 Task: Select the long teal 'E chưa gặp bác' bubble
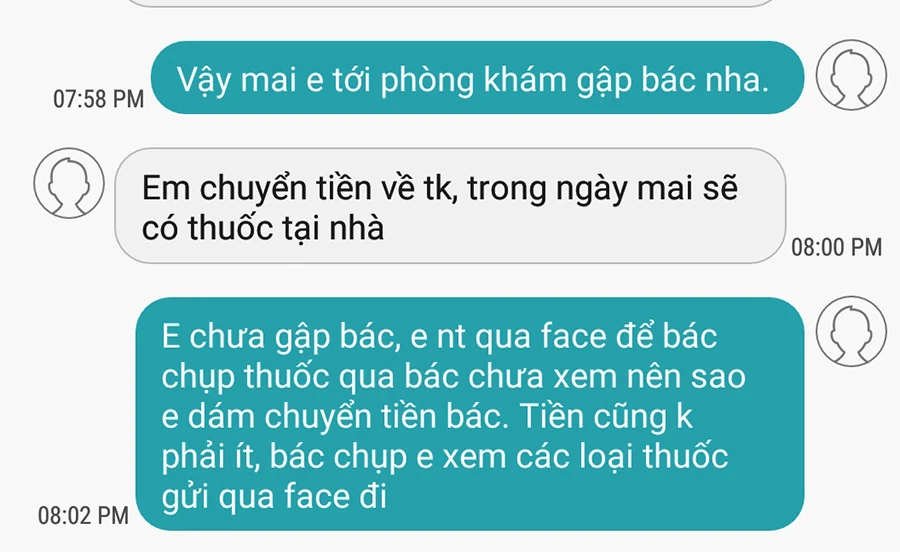click(470, 414)
